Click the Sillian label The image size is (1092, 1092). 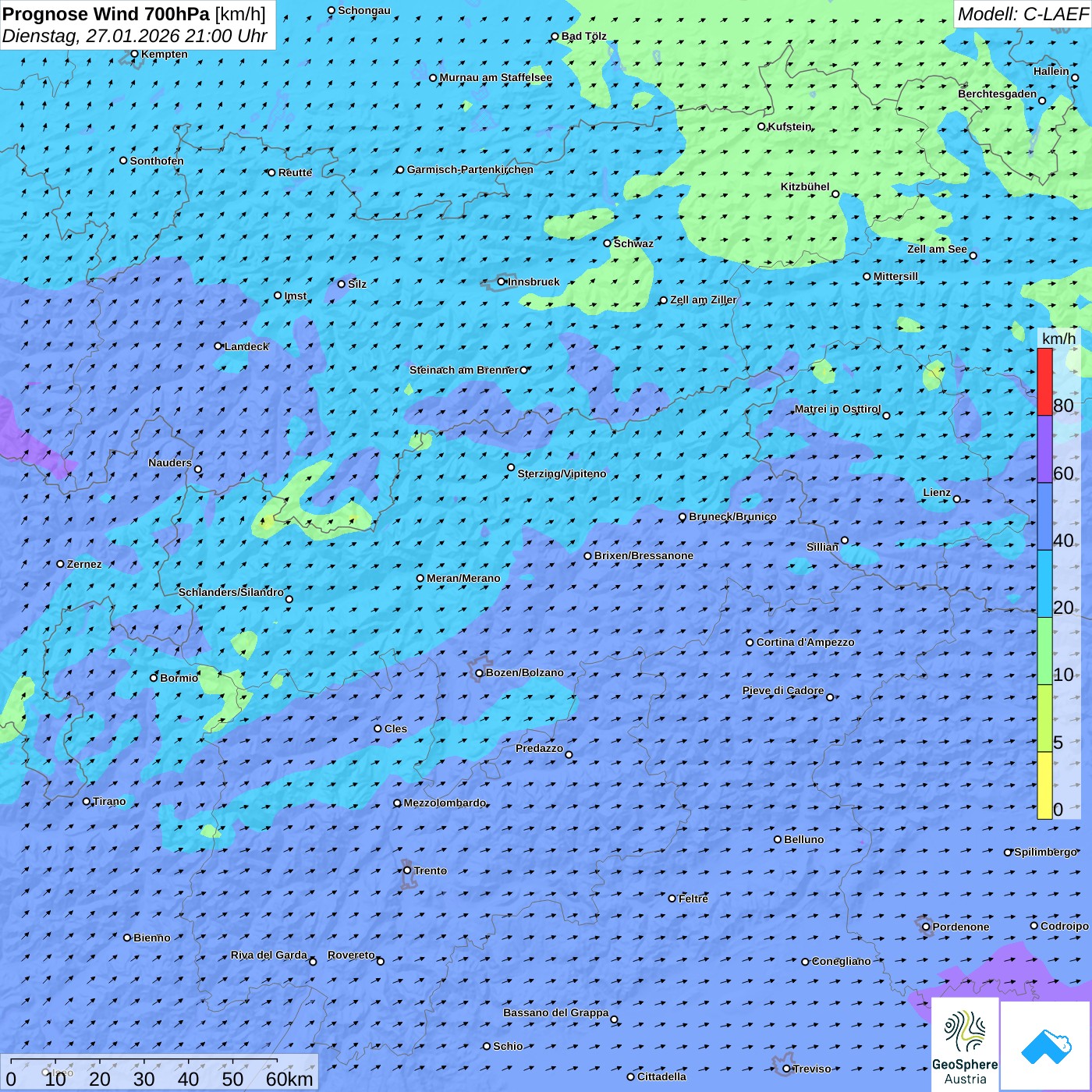822,547
